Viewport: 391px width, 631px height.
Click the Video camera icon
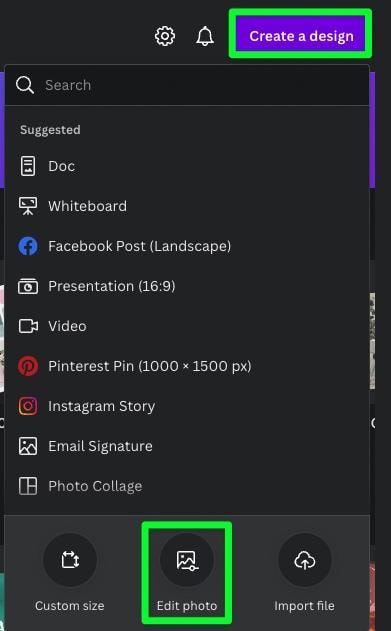click(28, 326)
